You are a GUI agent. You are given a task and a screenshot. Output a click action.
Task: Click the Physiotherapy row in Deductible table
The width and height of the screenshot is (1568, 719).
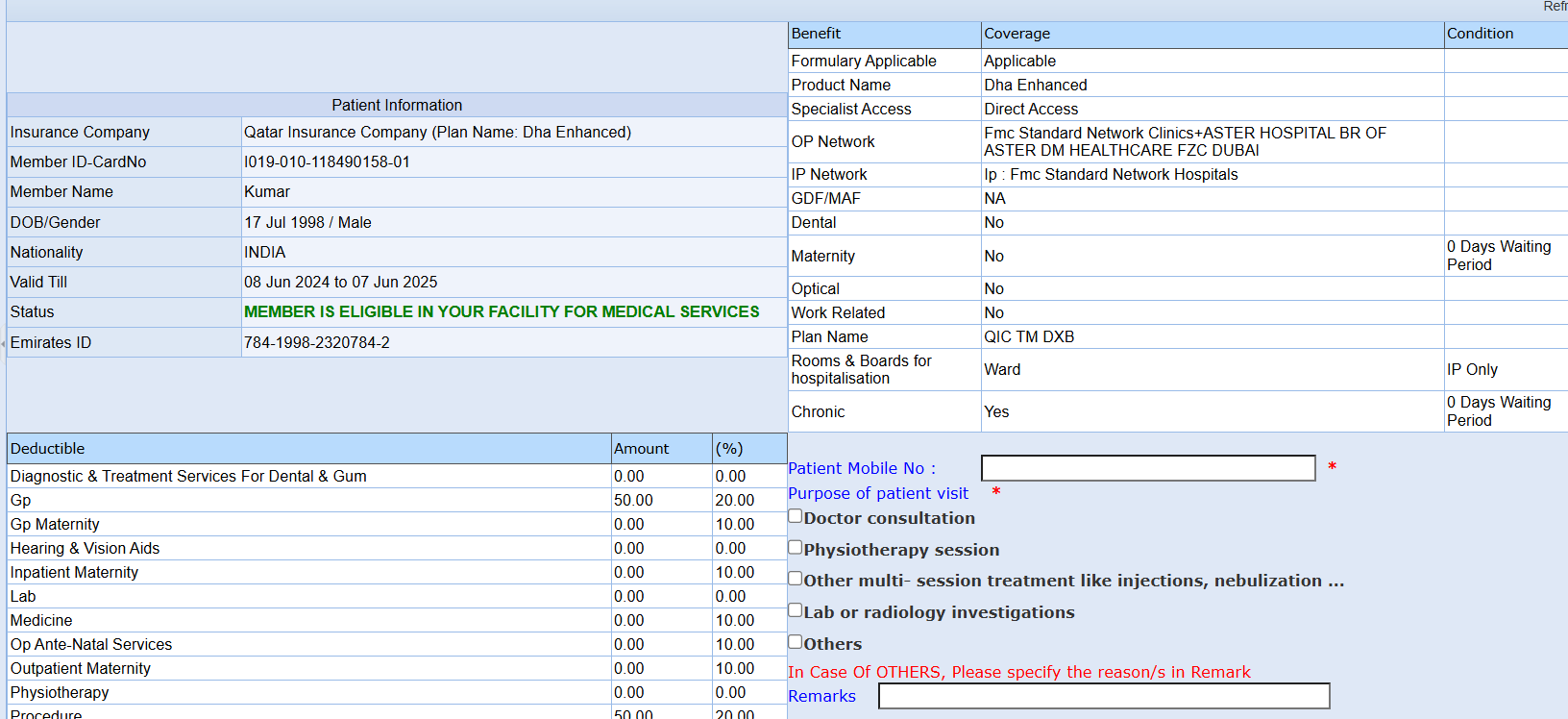pyautogui.click(x=60, y=692)
